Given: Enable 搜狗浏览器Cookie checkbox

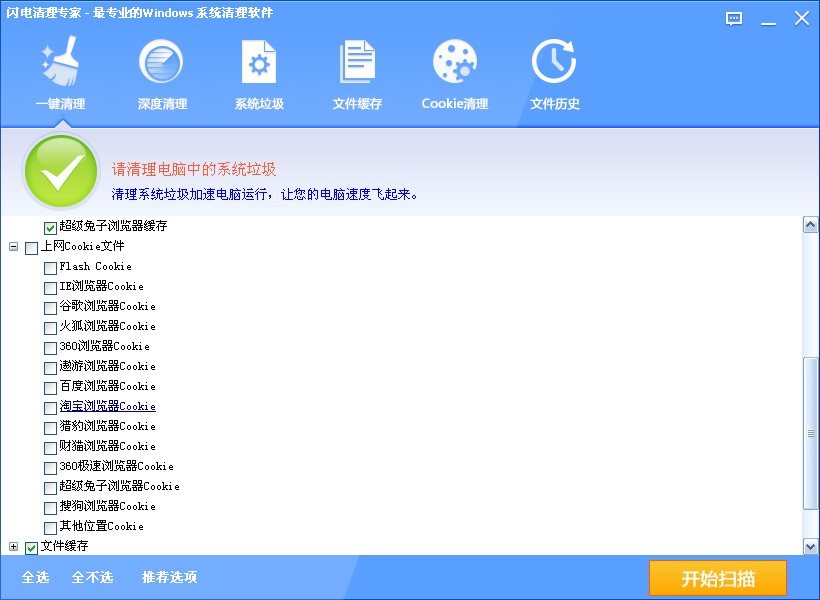Looking at the screenshot, I should click(50, 507).
